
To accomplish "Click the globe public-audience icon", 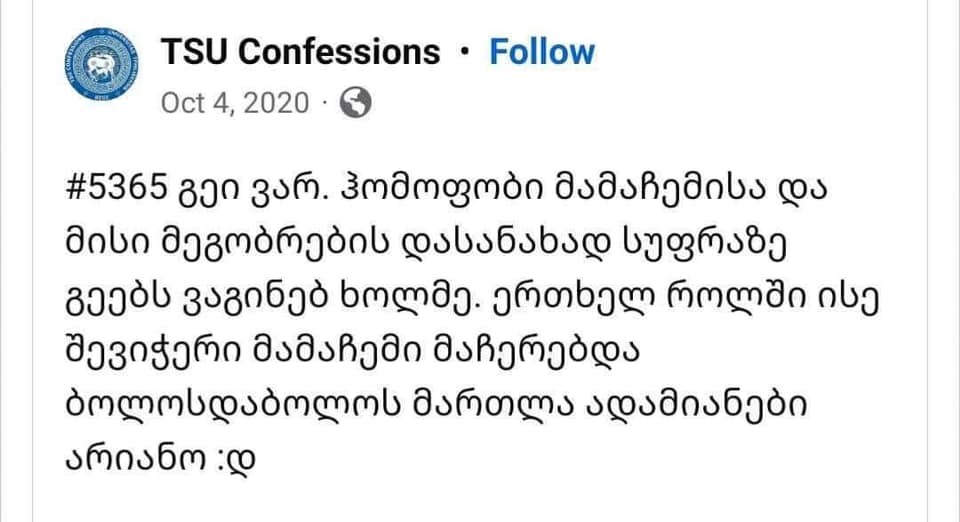I will tap(356, 102).
